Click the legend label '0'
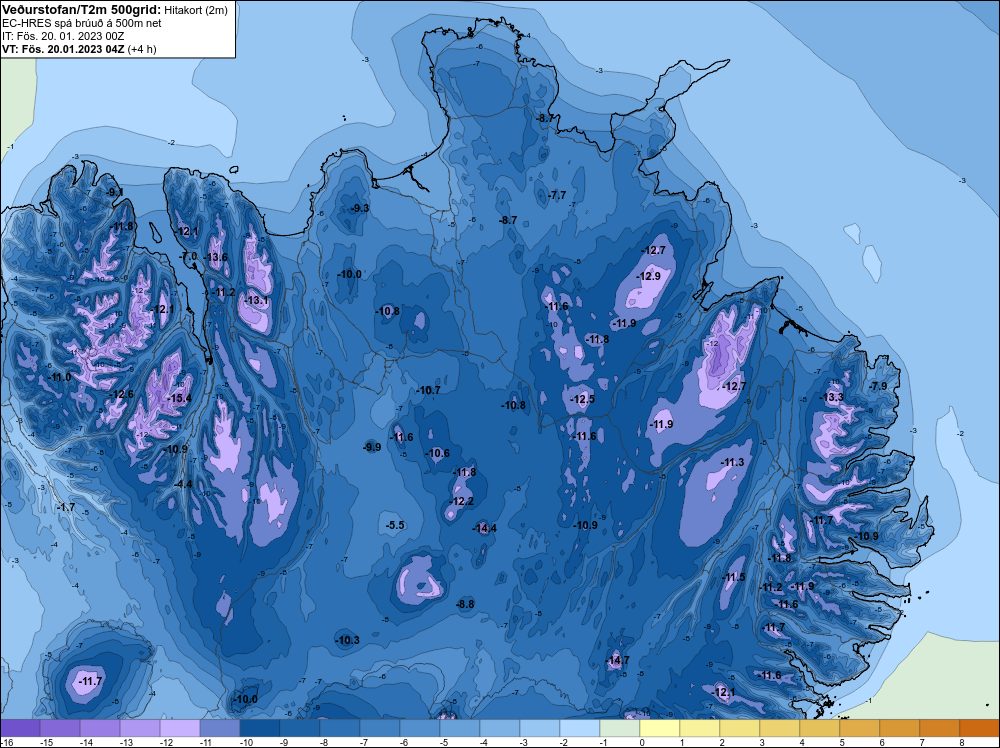 pyautogui.click(x=642, y=742)
